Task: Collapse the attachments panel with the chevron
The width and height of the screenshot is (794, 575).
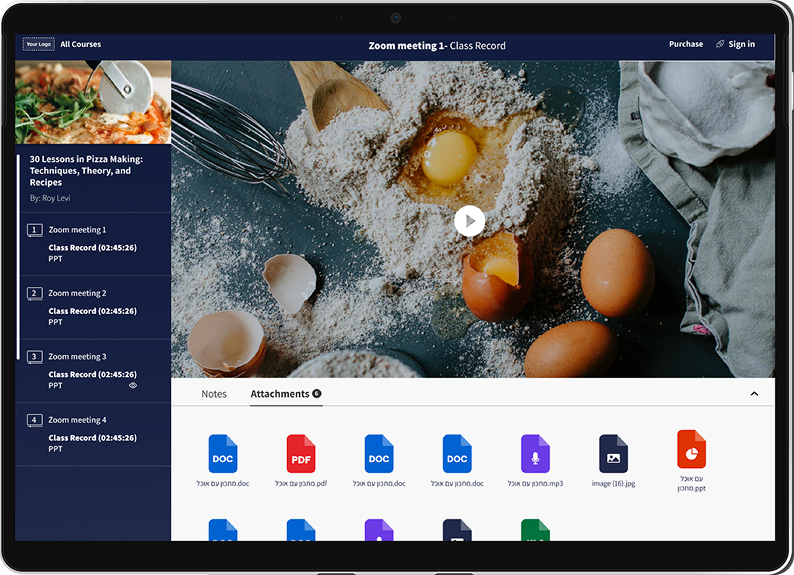Action: [x=754, y=394]
